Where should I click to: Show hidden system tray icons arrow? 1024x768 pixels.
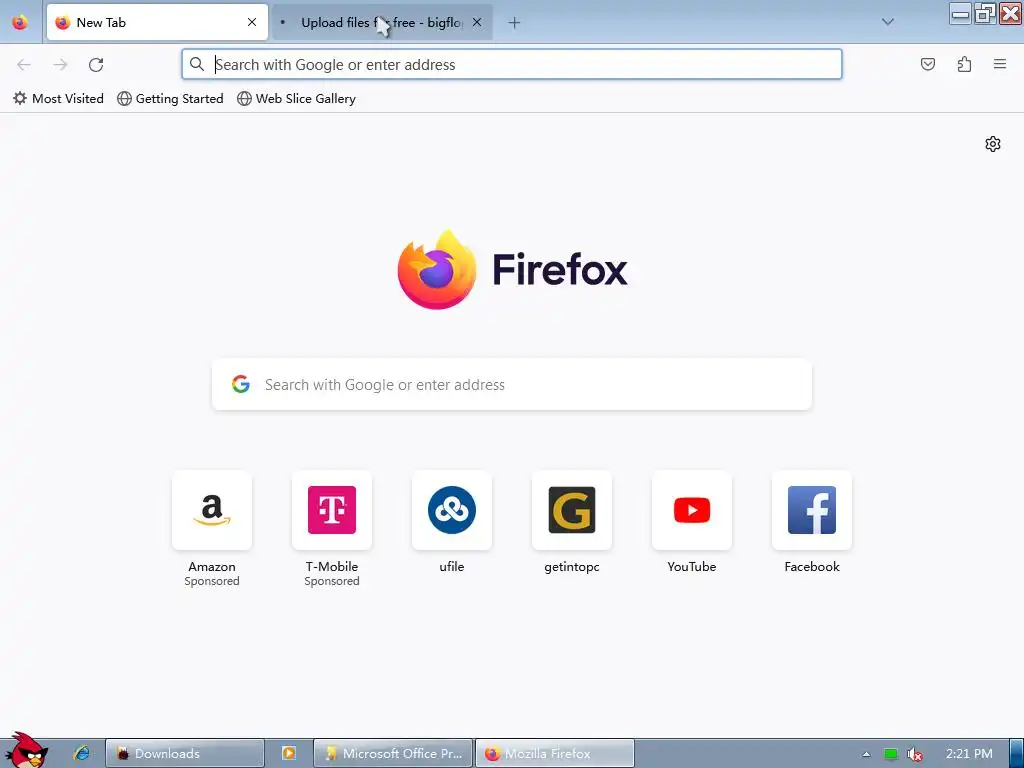[x=867, y=754]
